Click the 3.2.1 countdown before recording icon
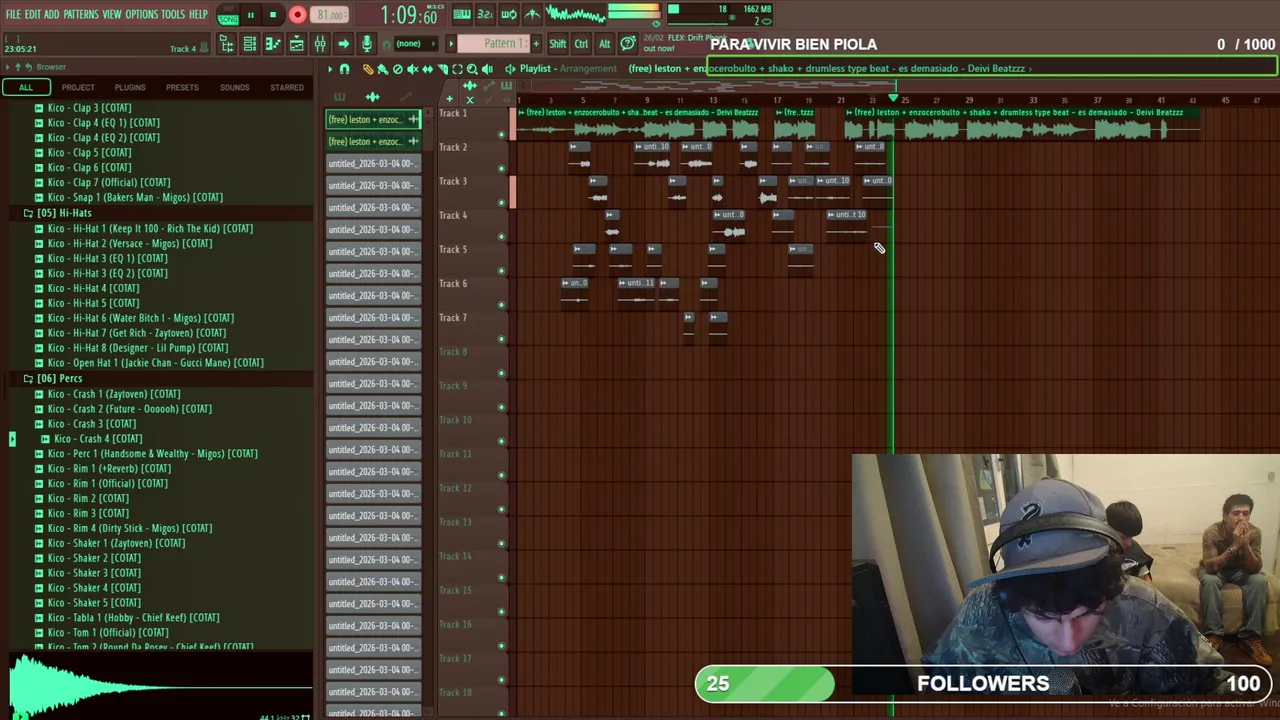Screen dimensions: 1280x720 tap(485, 14)
